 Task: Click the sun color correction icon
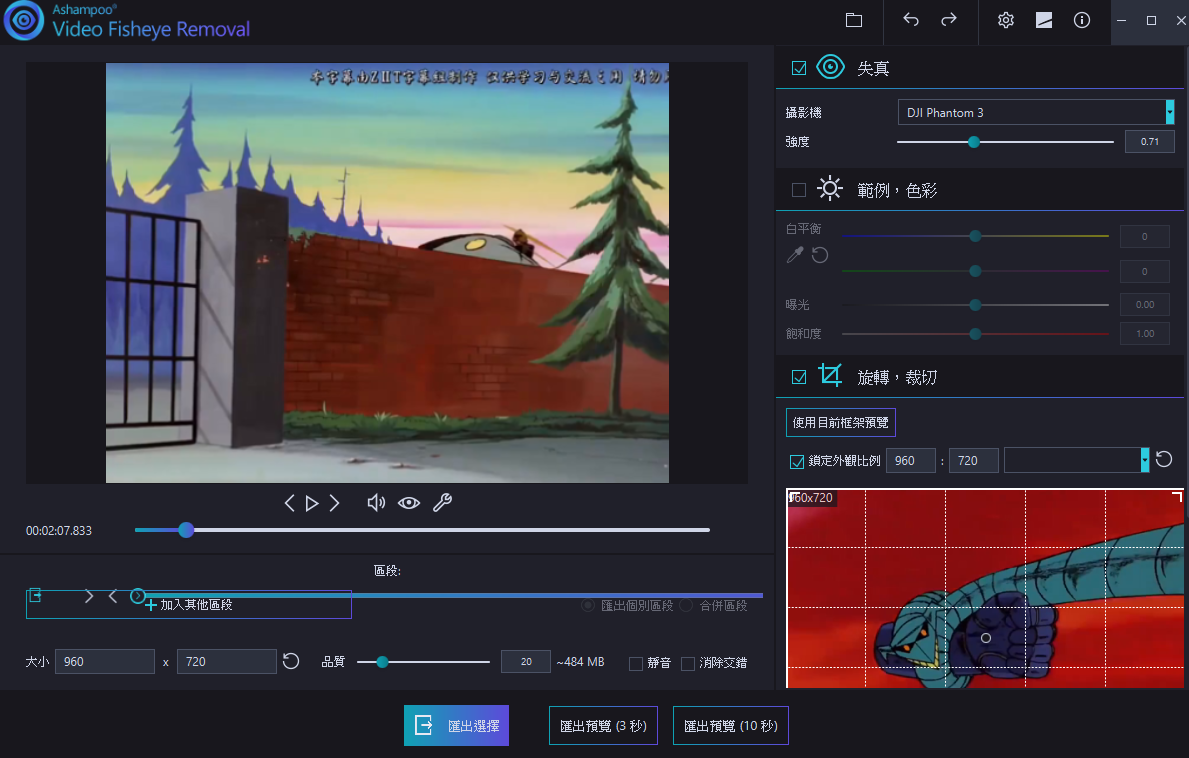coord(830,189)
